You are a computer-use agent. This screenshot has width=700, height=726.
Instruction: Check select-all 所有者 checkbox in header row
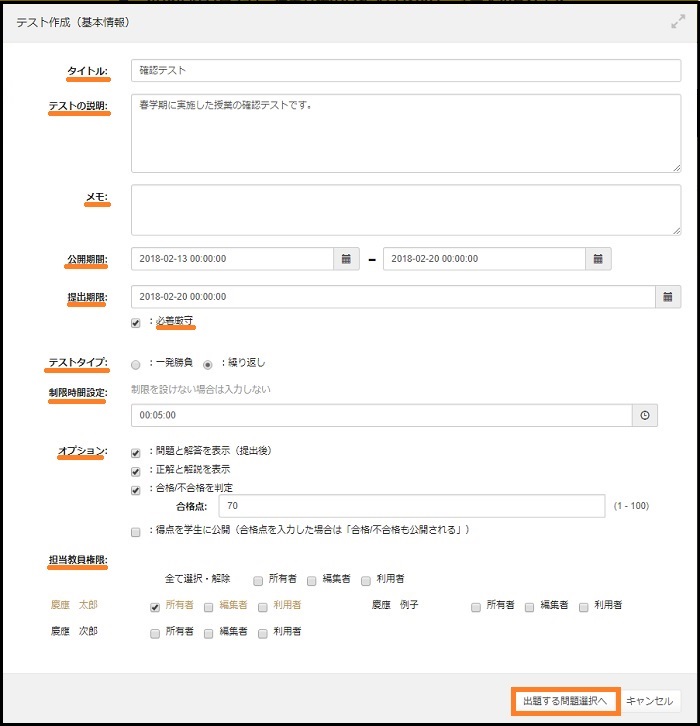click(x=258, y=579)
